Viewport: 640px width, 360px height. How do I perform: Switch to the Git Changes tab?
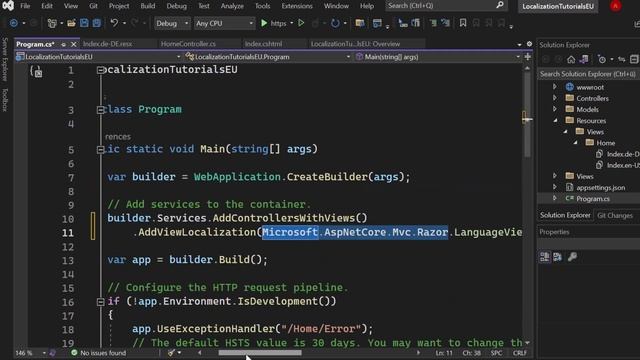[615, 215]
